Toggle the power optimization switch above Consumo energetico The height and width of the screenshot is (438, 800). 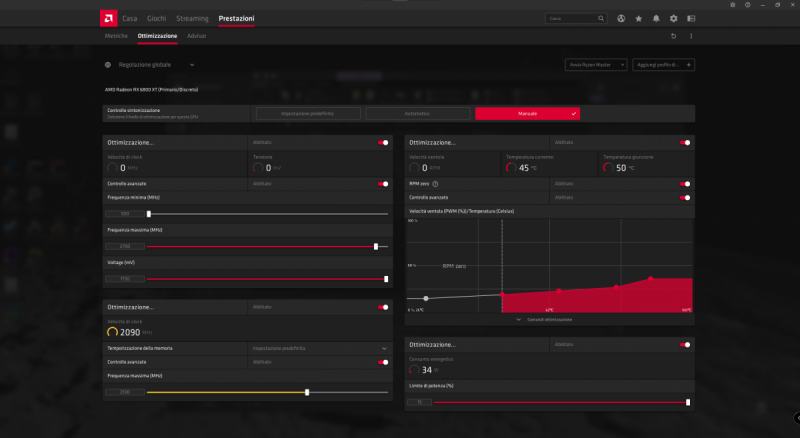pos(685,343)
